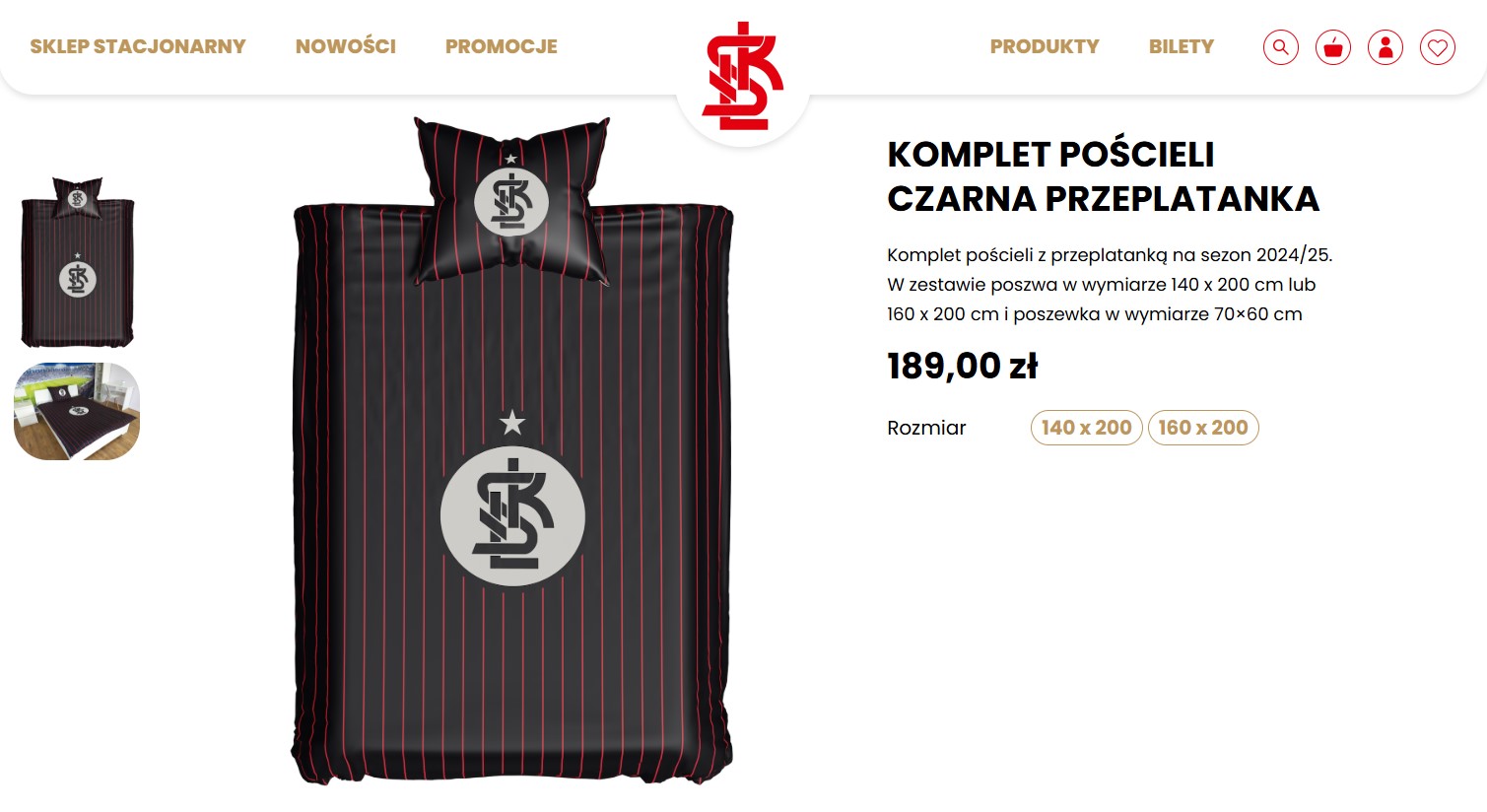Open the Bilety link
This screenshot has height=812, width=1487.
coord(1182,46)
